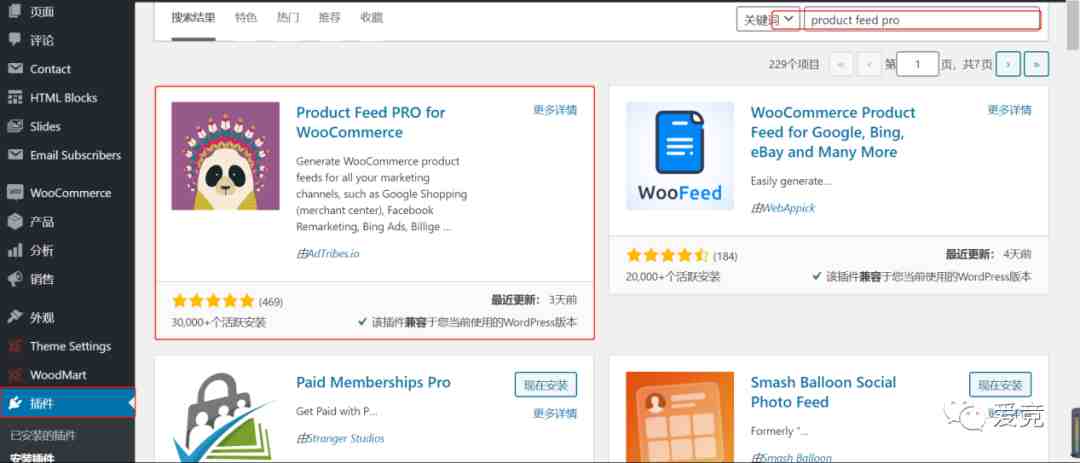Viewport: 1080px width, 463px height.
Task: Click 更多详情 for Paid Memberships Pro
Action: [555, 413]
